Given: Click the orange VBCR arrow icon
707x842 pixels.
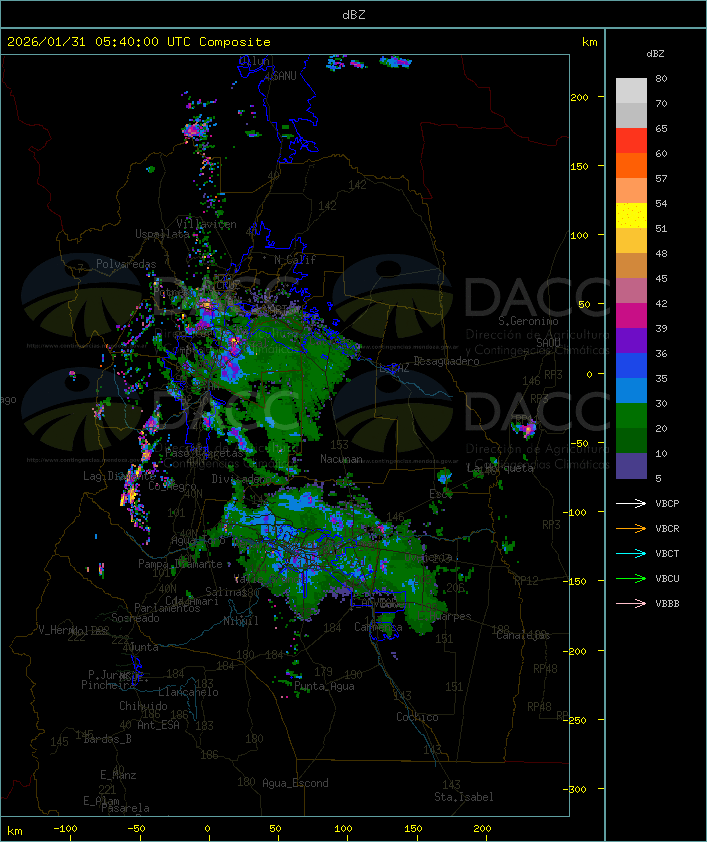Looking at the screenshot, I should click(x=631, y=528).
